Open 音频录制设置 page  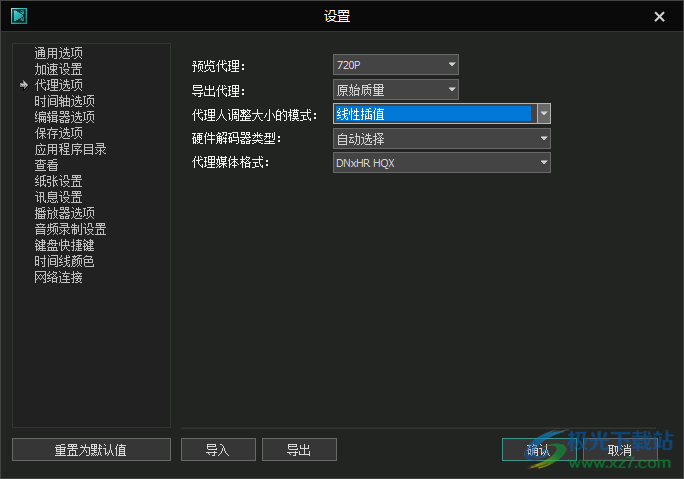(70, 229)
